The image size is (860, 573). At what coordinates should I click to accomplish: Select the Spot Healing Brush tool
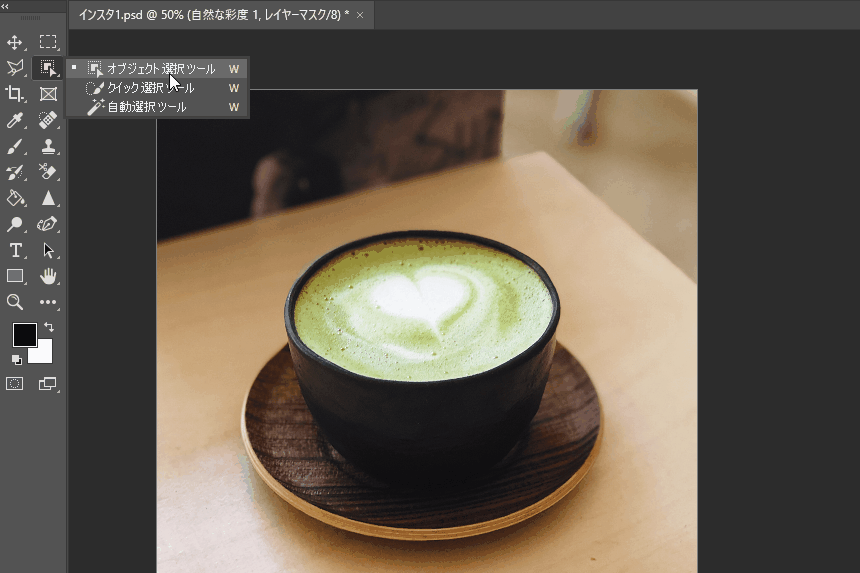click(48, 120)
